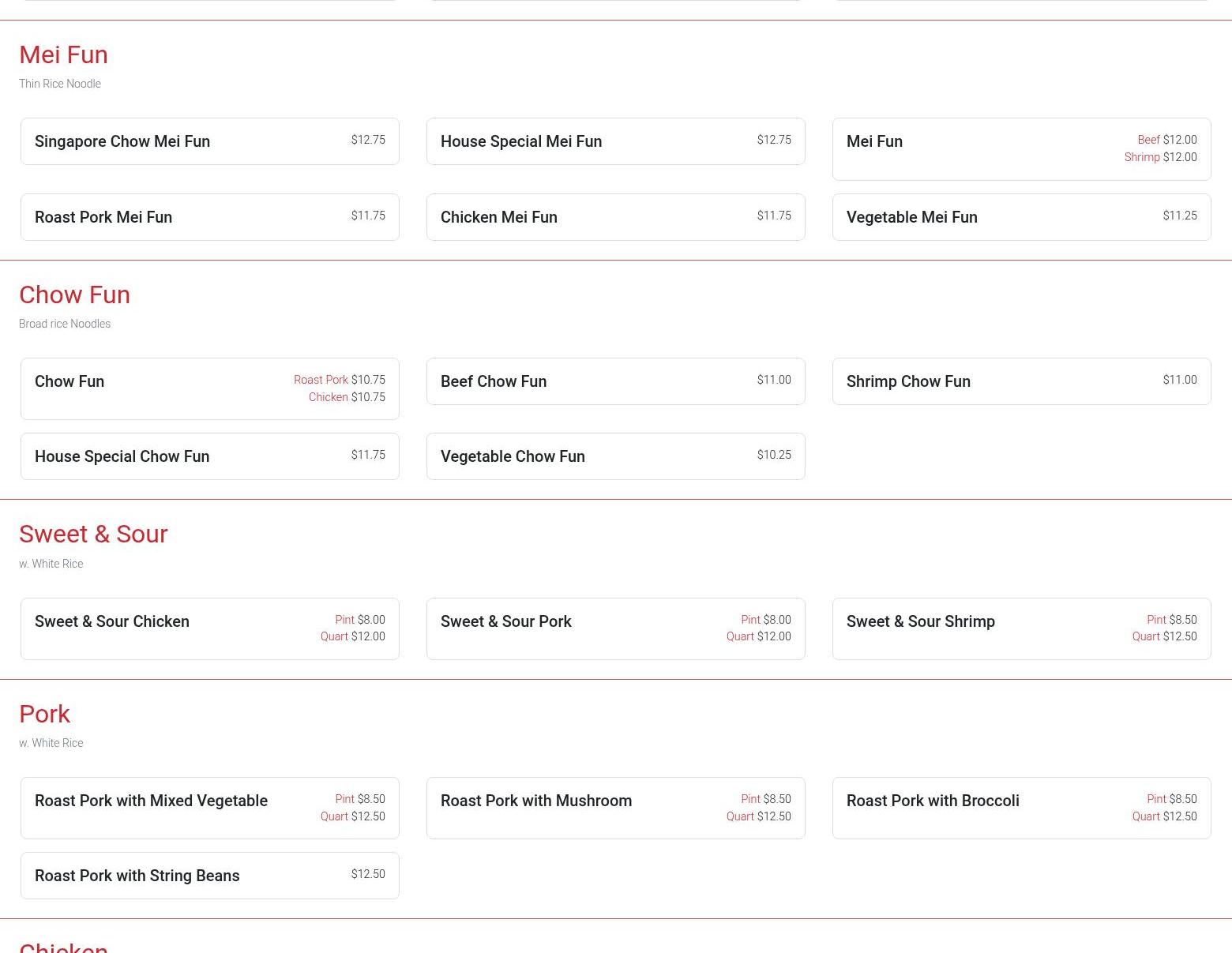This screenshot has width=1232, height=953.
Task: Open Roast Pork with Mushroom
Action: coord(615,808)
